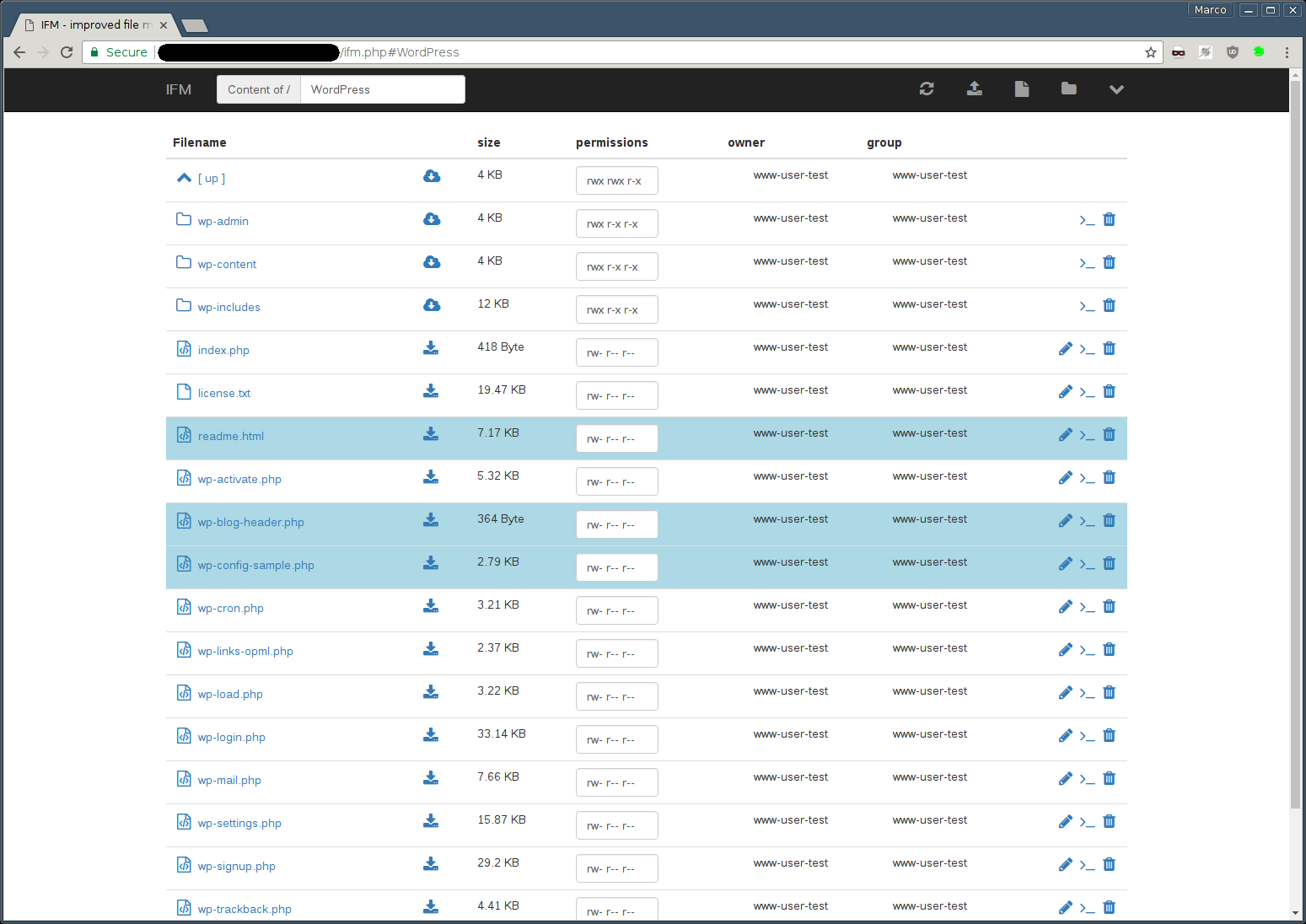
Task: Open the wp-includes folder
Action: pos(229,308)
